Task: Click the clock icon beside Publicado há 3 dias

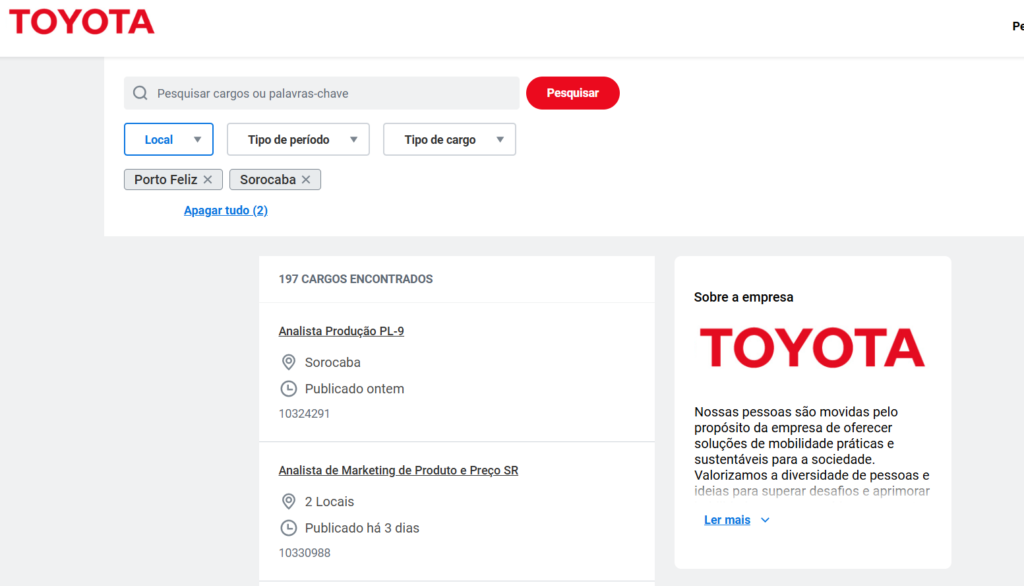Action: 289,528
